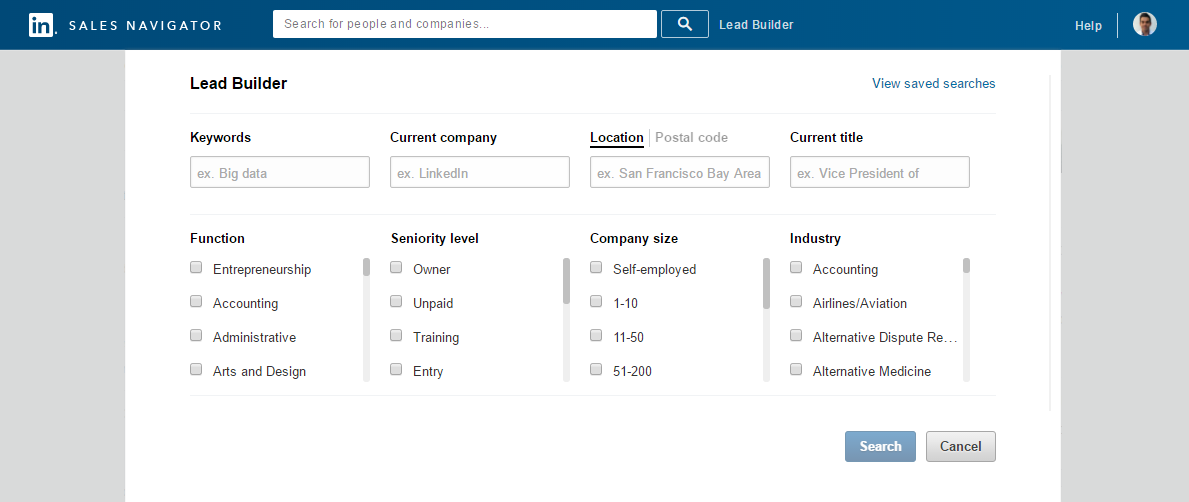Open View saved searches link
The height and width of the screenshot is (502, 1189).
click(933, 83)
